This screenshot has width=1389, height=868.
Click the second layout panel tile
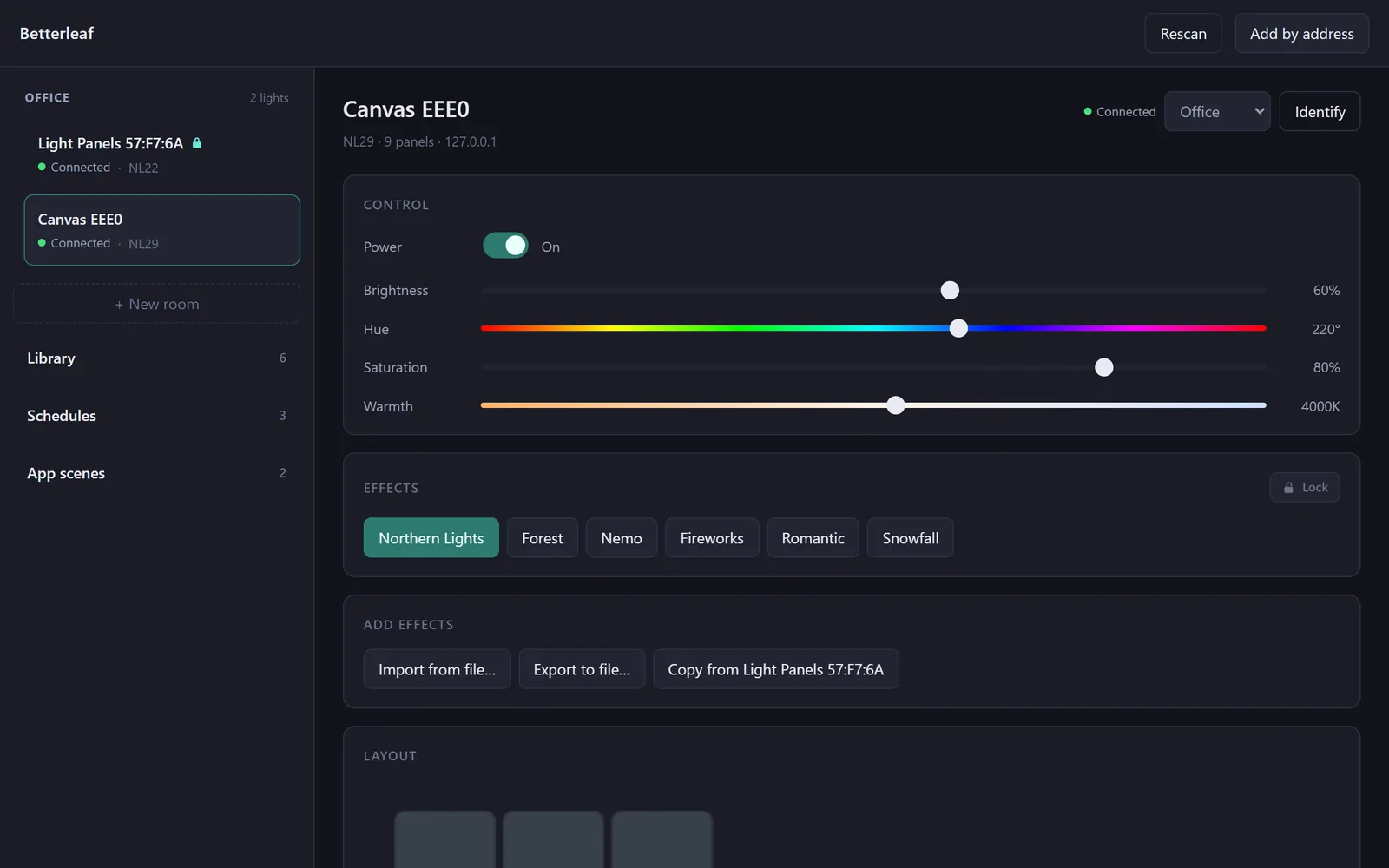point(553,839)
